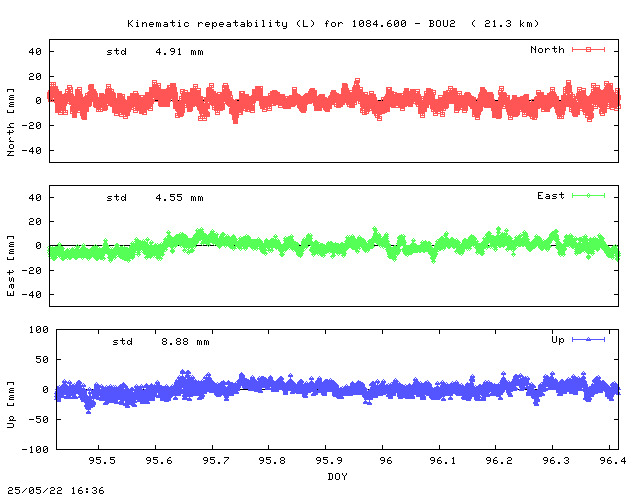The height and width of the screenshot is (496, 640).
Task: Click x-axis tick label 95.8
Action: pyautogui.click(x=272, y=460)
